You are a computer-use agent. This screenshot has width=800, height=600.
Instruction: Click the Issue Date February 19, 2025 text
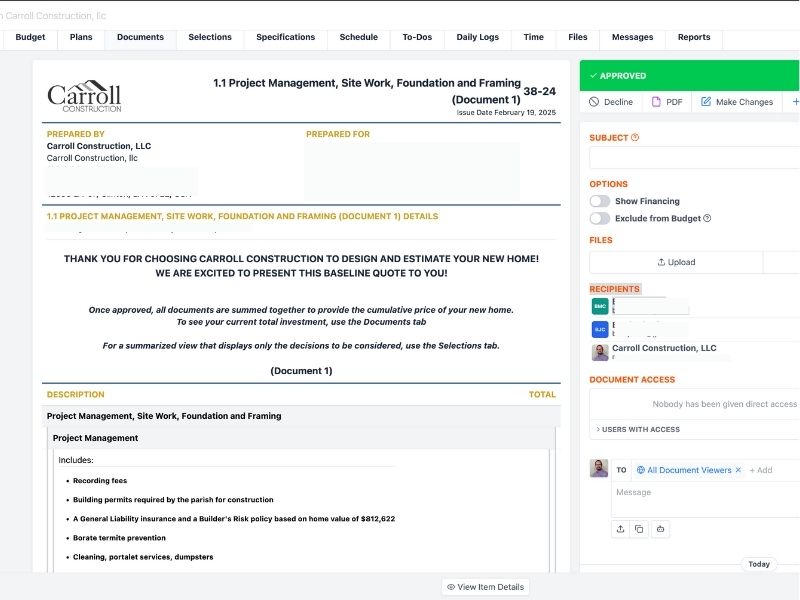(x=506, y=112)
